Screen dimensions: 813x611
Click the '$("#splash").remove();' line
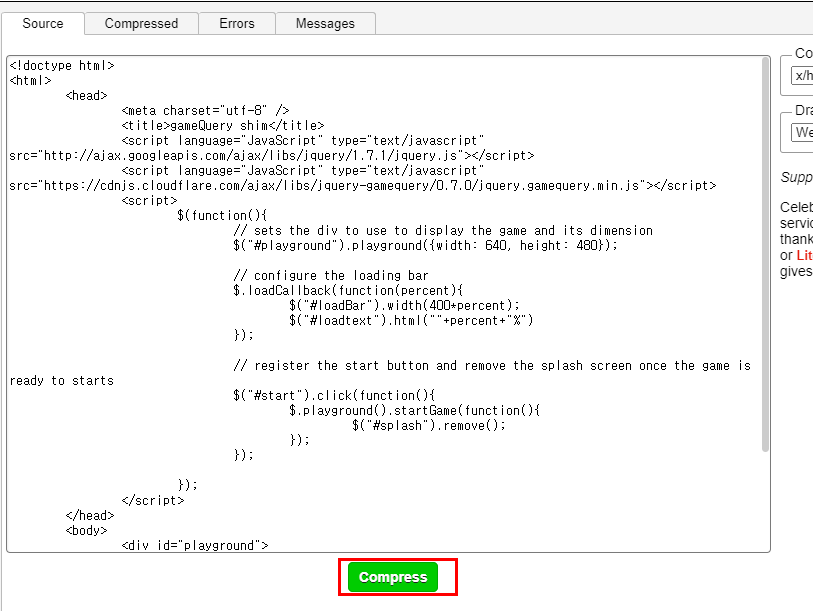428,425
